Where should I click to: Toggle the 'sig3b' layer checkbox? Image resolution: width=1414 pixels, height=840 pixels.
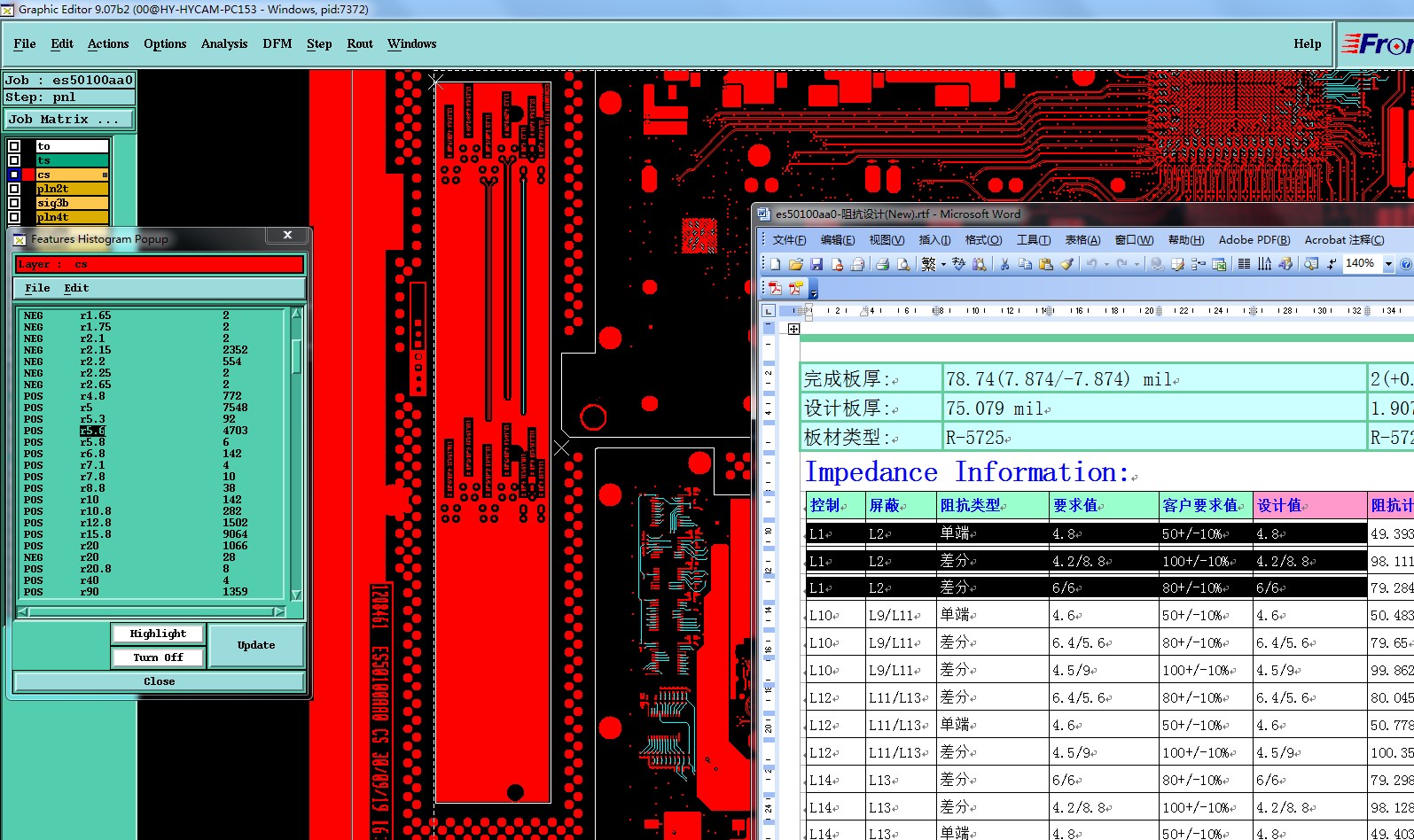[14, 203]
